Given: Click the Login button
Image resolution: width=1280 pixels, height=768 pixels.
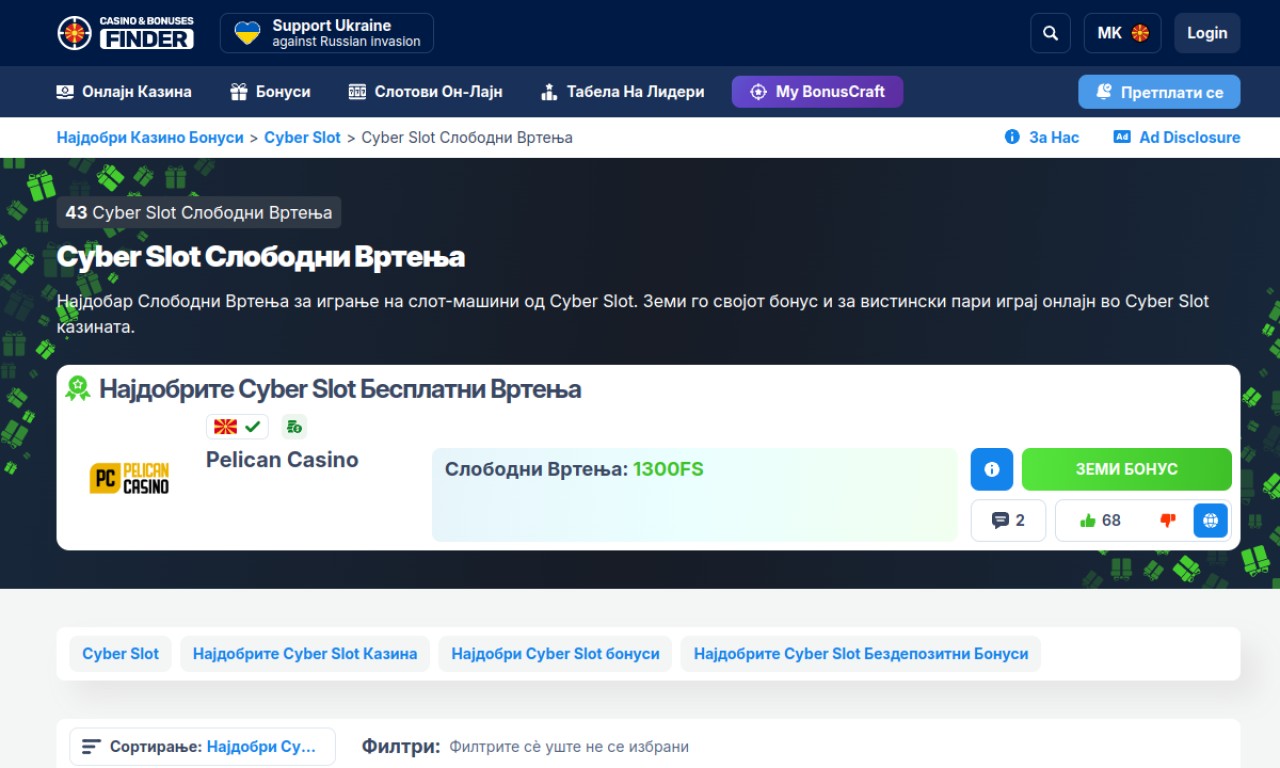Looking at the screenshot, I should (1207, 33).
